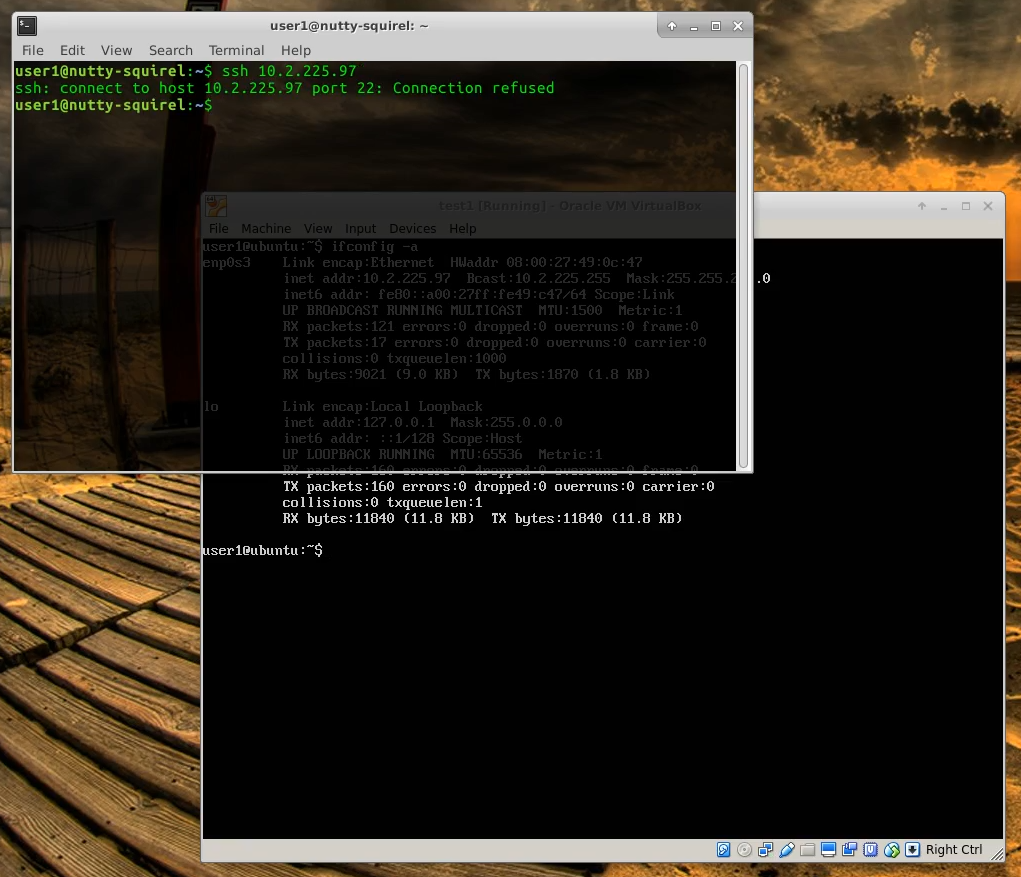Viewport: 1021px width, 877px height.
Task: Click the always-on-top arrow of VirtualBox window
Action: point(922,206)
